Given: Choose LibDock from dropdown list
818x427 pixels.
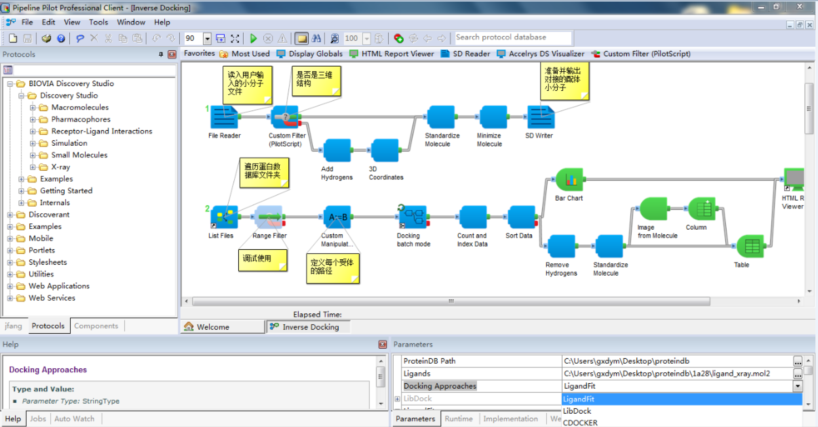Looking at the screenshot, I should [681, 411].
